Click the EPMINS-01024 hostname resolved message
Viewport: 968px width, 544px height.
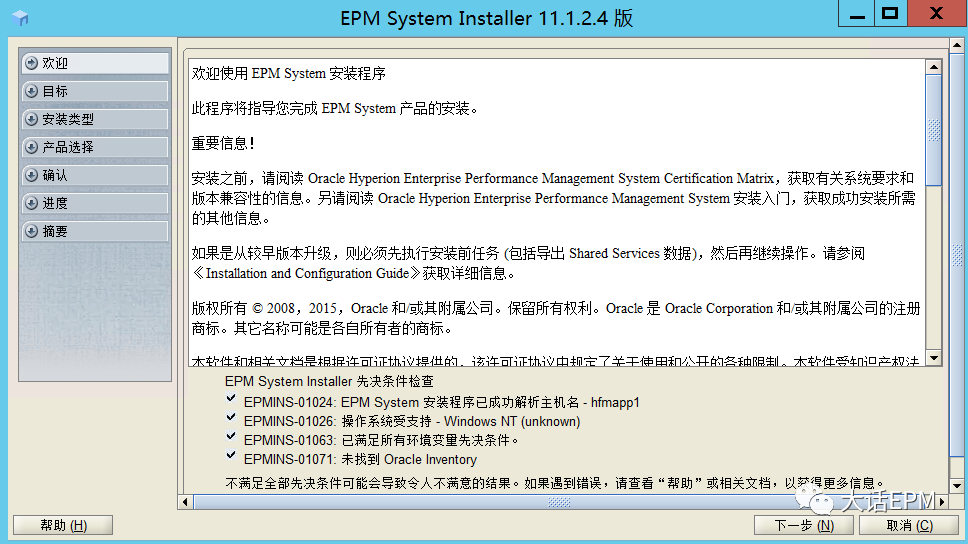(x=441, y=403)
